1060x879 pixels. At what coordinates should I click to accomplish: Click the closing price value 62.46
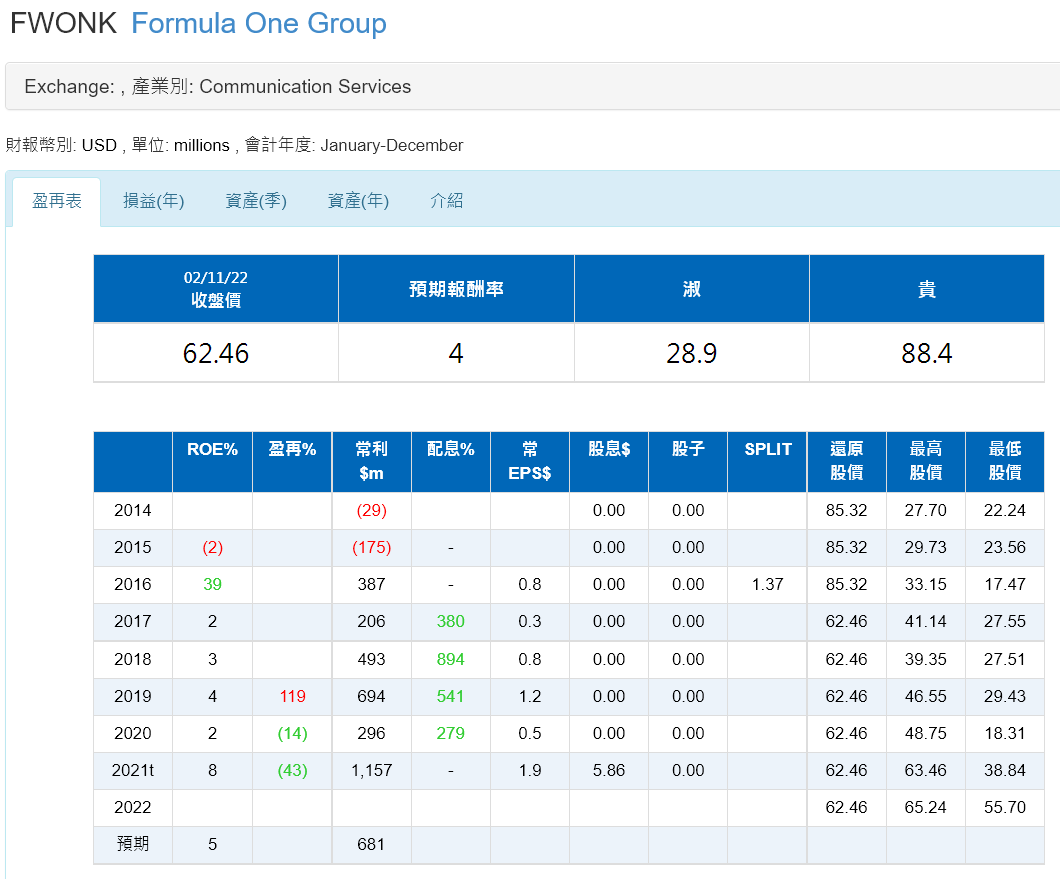coord(216,353)
